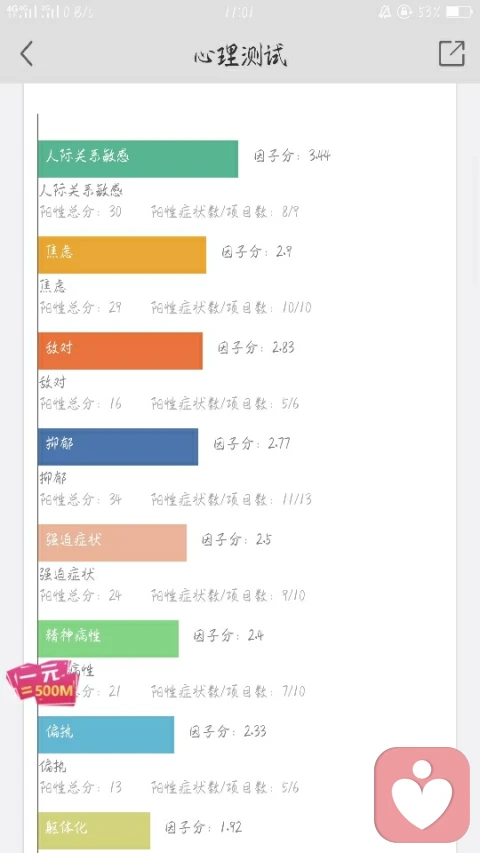Tap the 心理测试 page title

coord(240,55)
